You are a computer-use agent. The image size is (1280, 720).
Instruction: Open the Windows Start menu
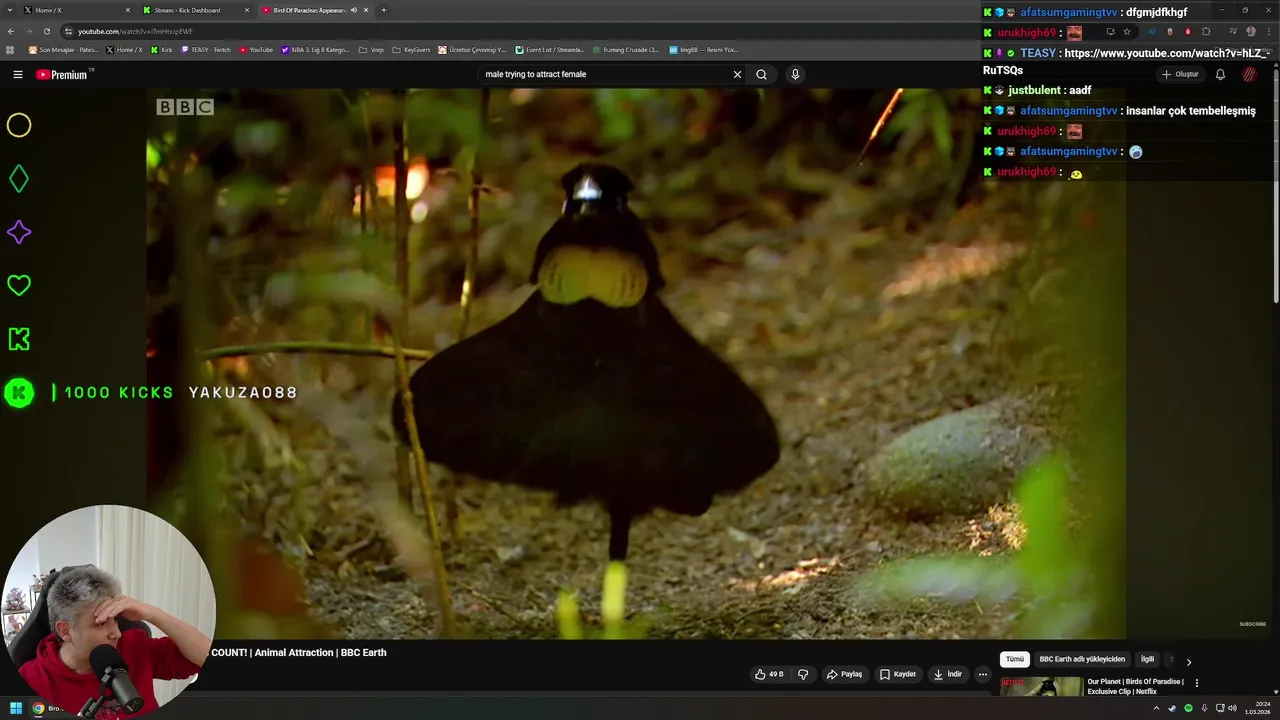tap(16, 708)
